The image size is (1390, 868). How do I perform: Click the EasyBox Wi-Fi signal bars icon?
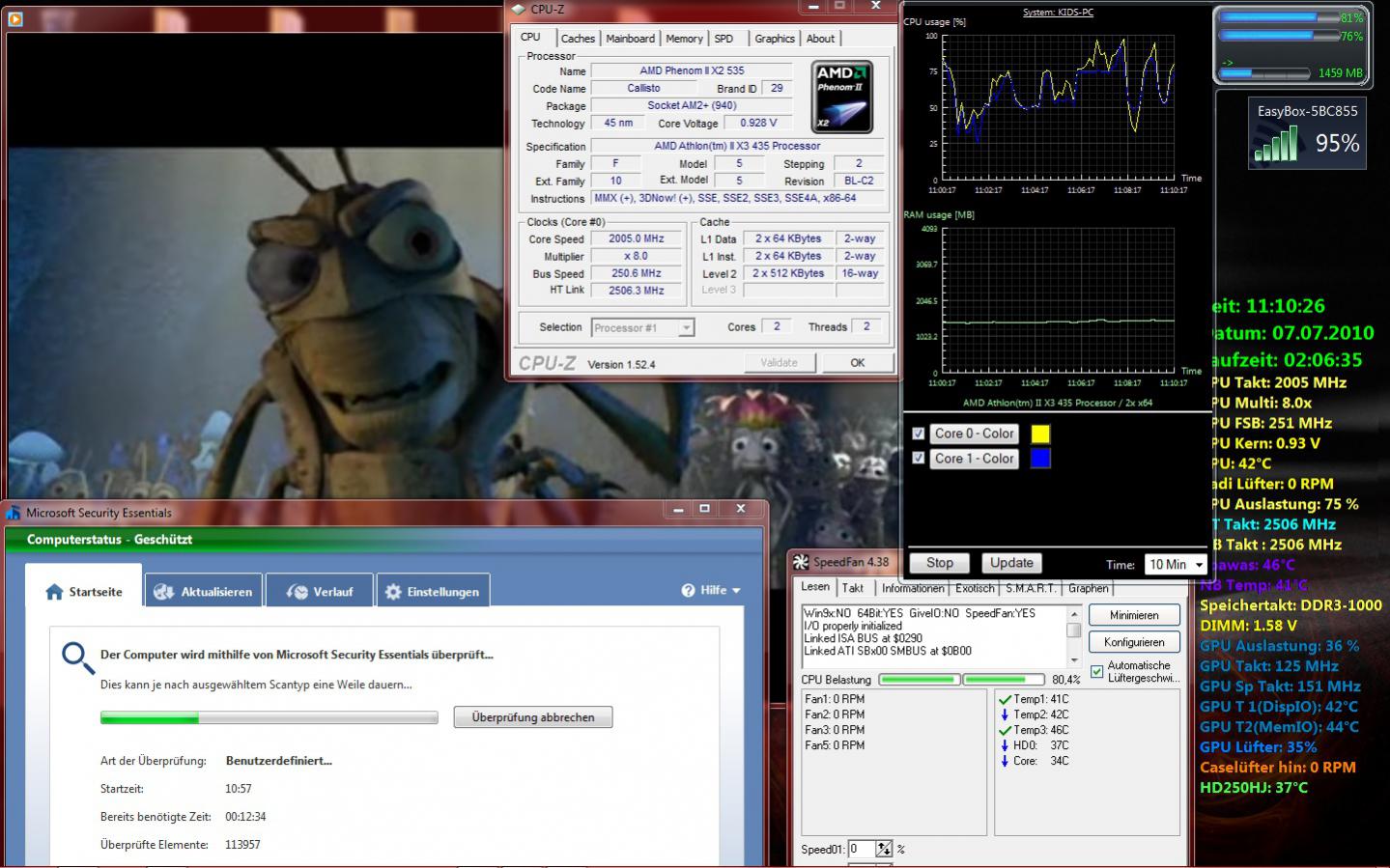(x=1276, y=145)
